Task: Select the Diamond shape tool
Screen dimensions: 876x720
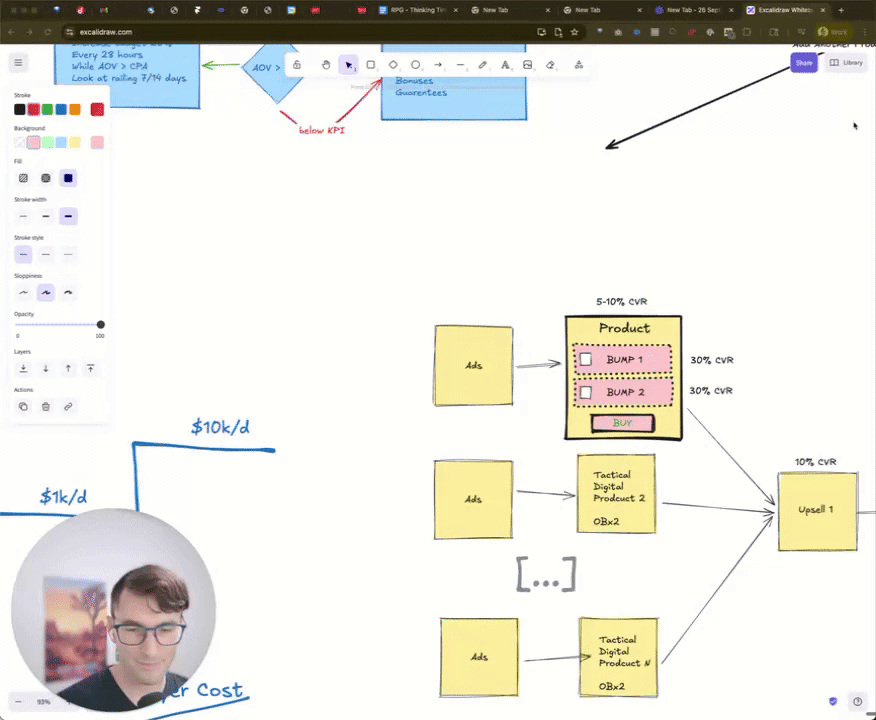Action: pyautogui.click(x=393, y=65)
